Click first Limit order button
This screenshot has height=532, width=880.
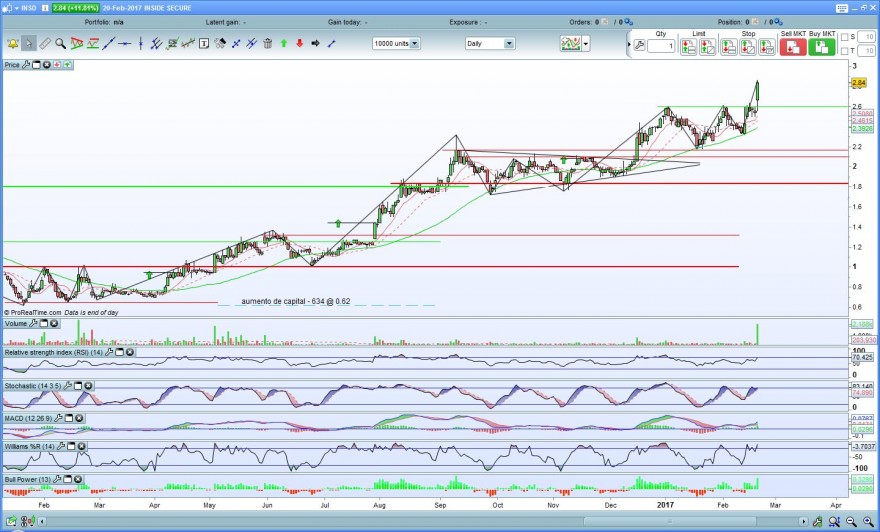[x=689, y=47]
